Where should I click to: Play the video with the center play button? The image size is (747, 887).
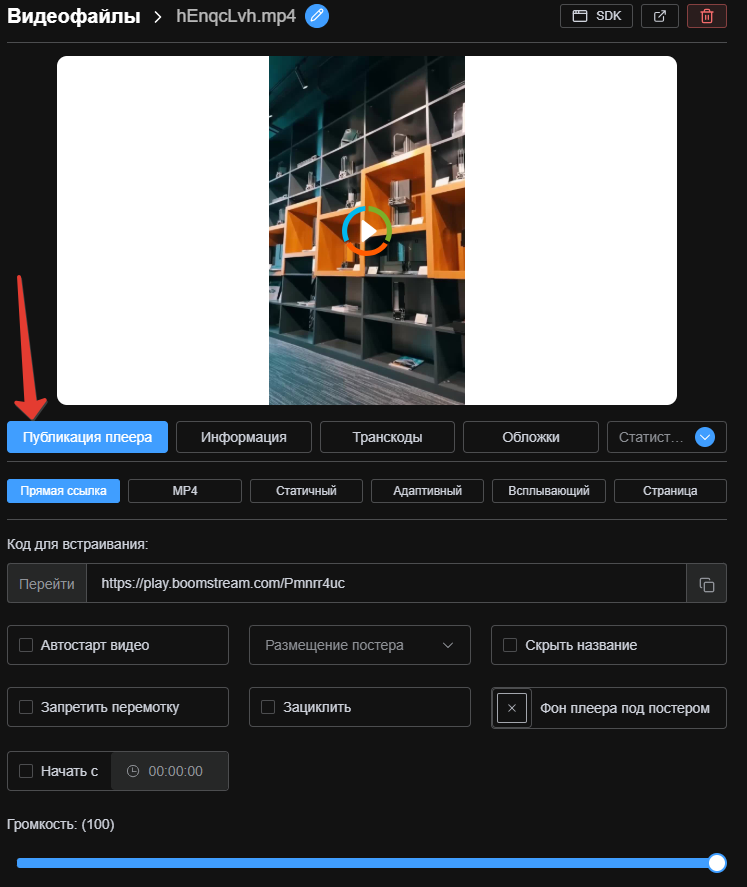[x=367, y=231]
